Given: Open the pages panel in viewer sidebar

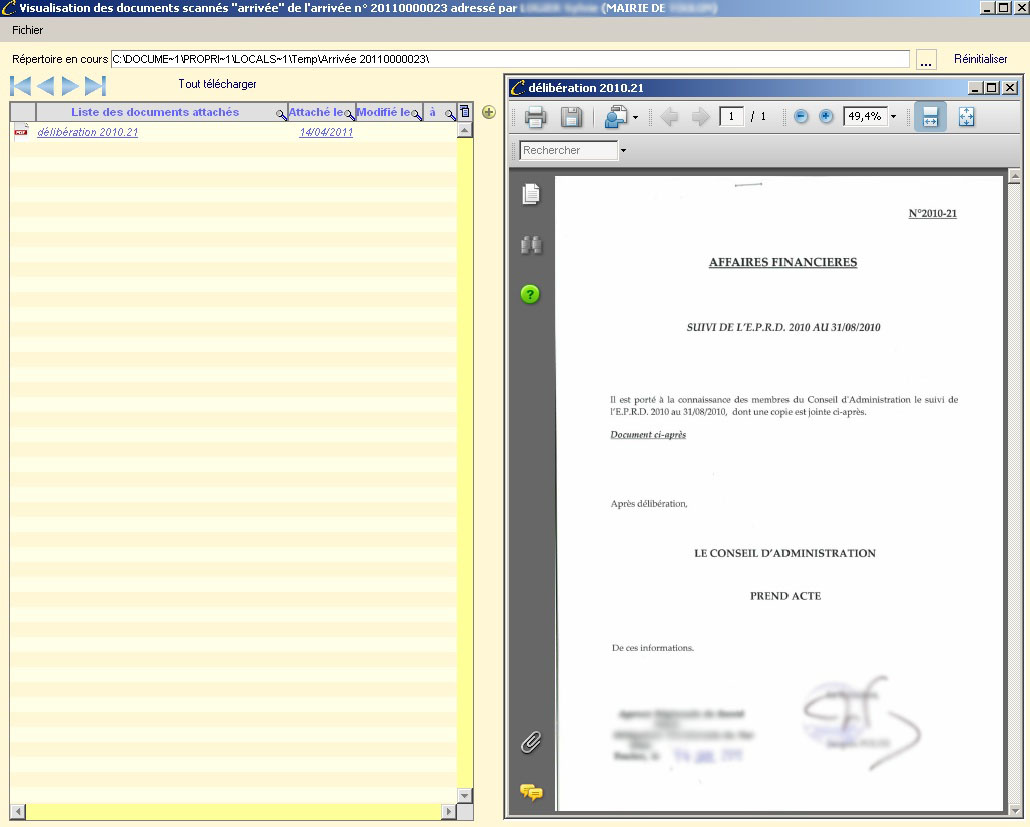Looking at the screenshot, I should (530, 195).
